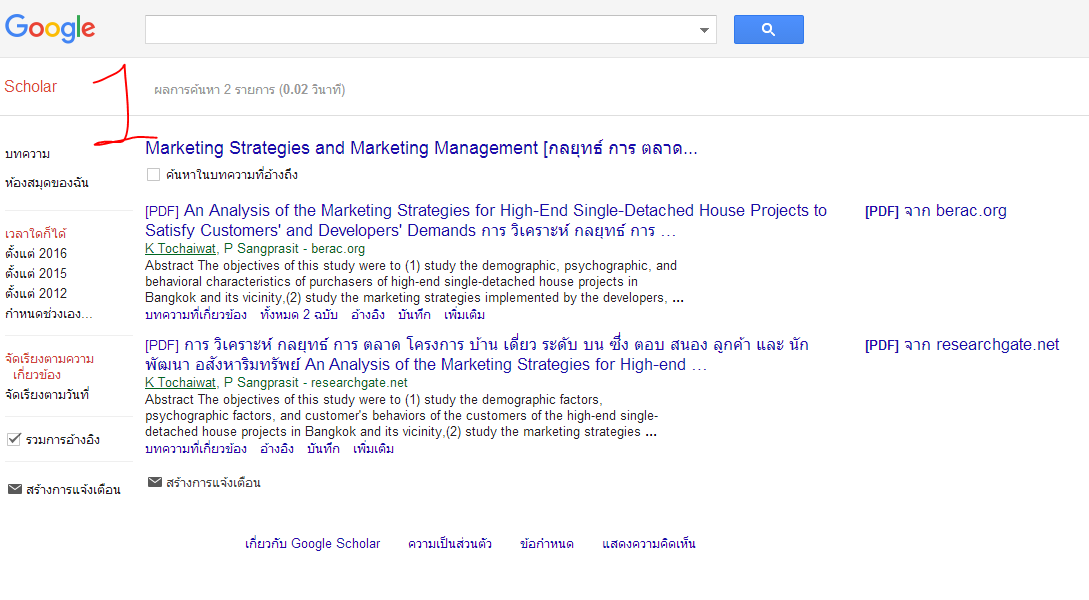The image size is (1089, 600).
Task: Open second result Thai title การ วิเคราะห์ กลยุทธ์
Action: click(477, 354)
